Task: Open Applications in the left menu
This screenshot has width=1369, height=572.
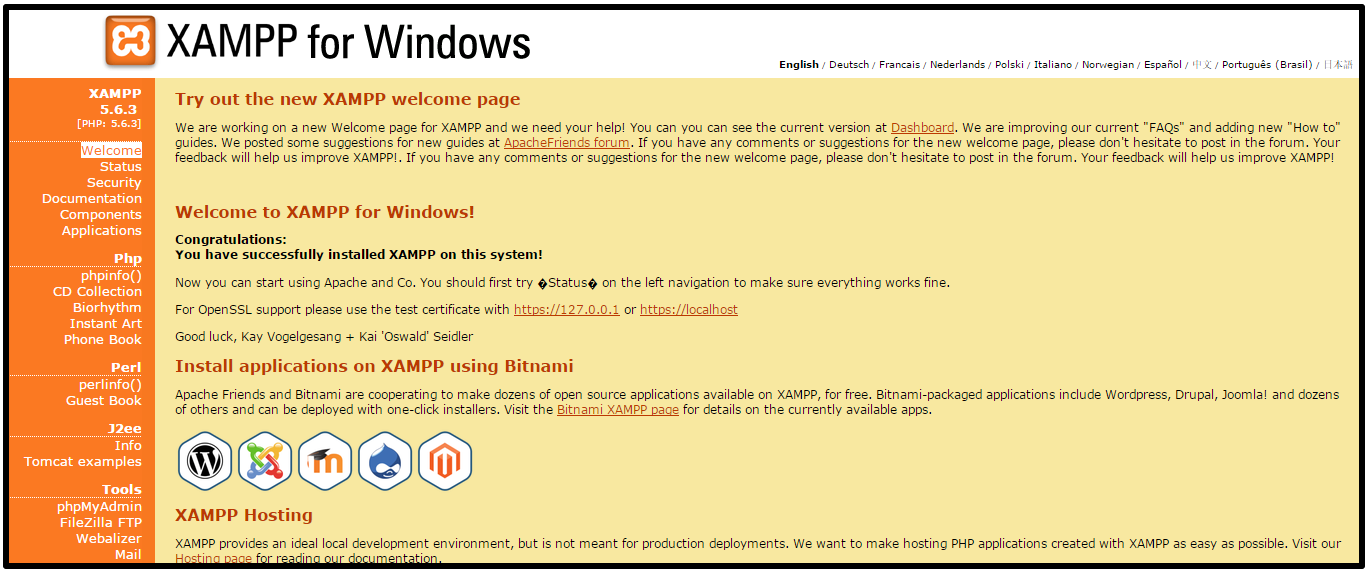Action: pos(102,231)
